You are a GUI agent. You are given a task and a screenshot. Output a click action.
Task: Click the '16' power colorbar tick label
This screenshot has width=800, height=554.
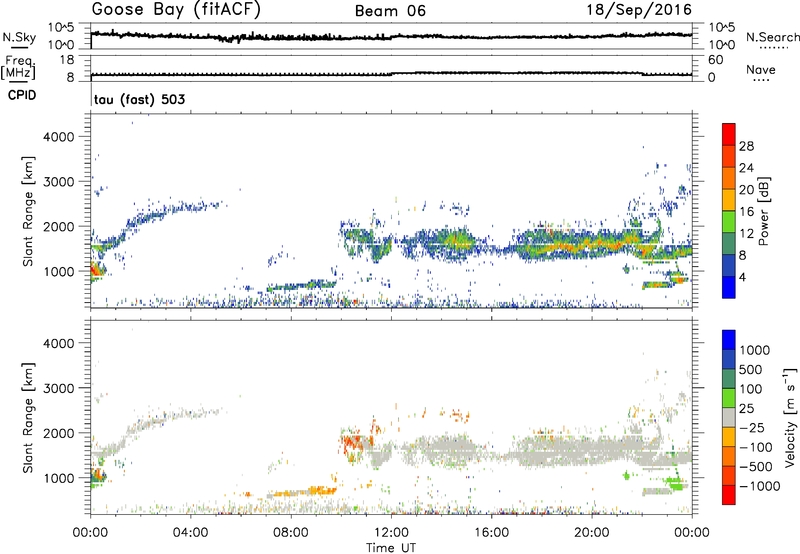tap(746, 212)
